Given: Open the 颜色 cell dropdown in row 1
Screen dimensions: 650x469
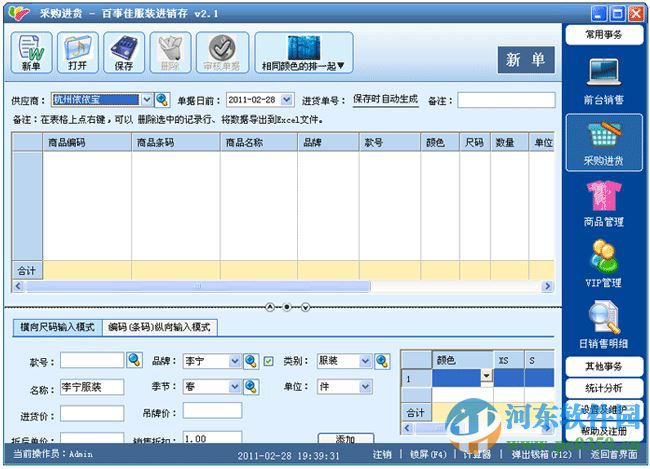Looking at the screenshot, I should click(486, 376).
